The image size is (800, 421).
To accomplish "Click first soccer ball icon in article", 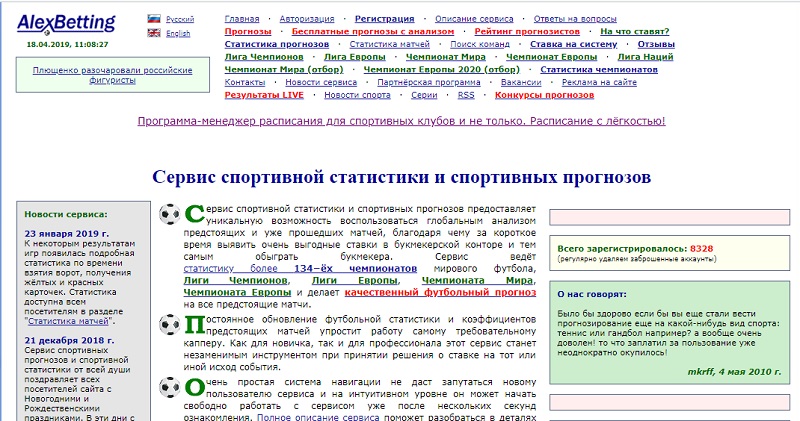I will [170, 213].
